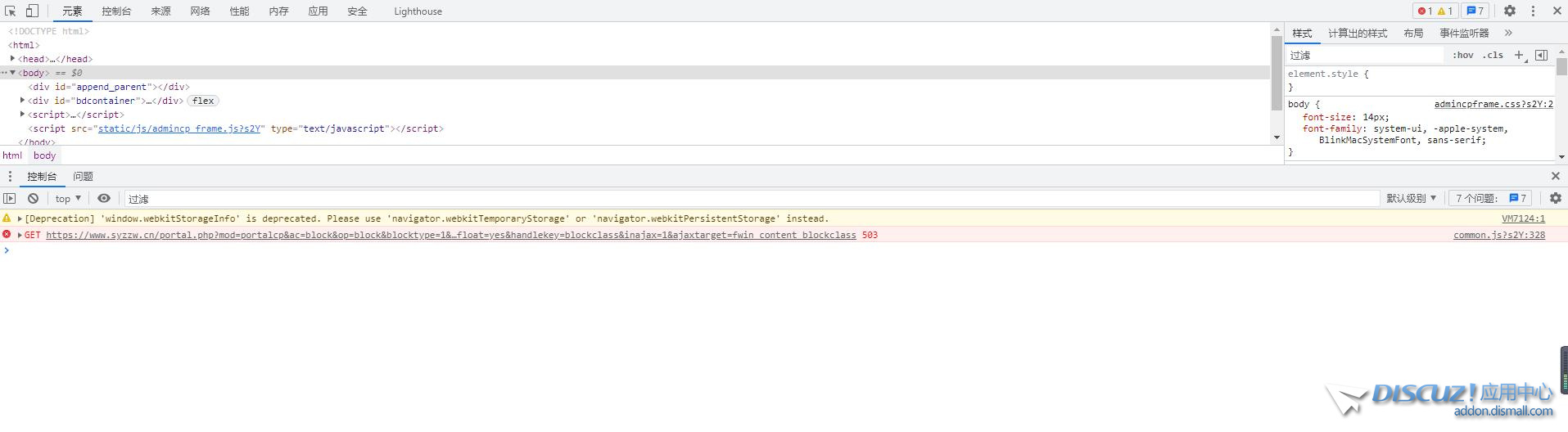Image resolution: width=1568 pixels, height=432 pixels.
Task: Select the 样式 Styles pane tab
Action: point(1302,33)
